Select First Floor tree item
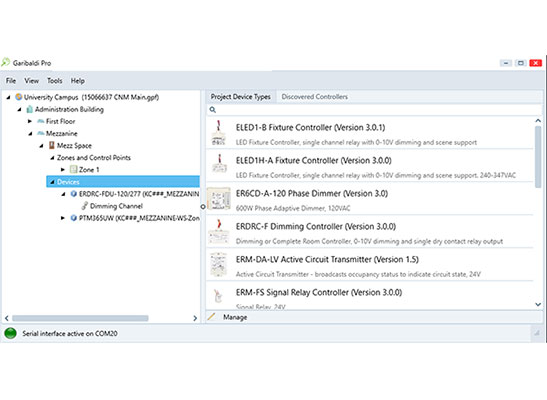This screenshot has height=400, width=547. click(x=60, y=121)
